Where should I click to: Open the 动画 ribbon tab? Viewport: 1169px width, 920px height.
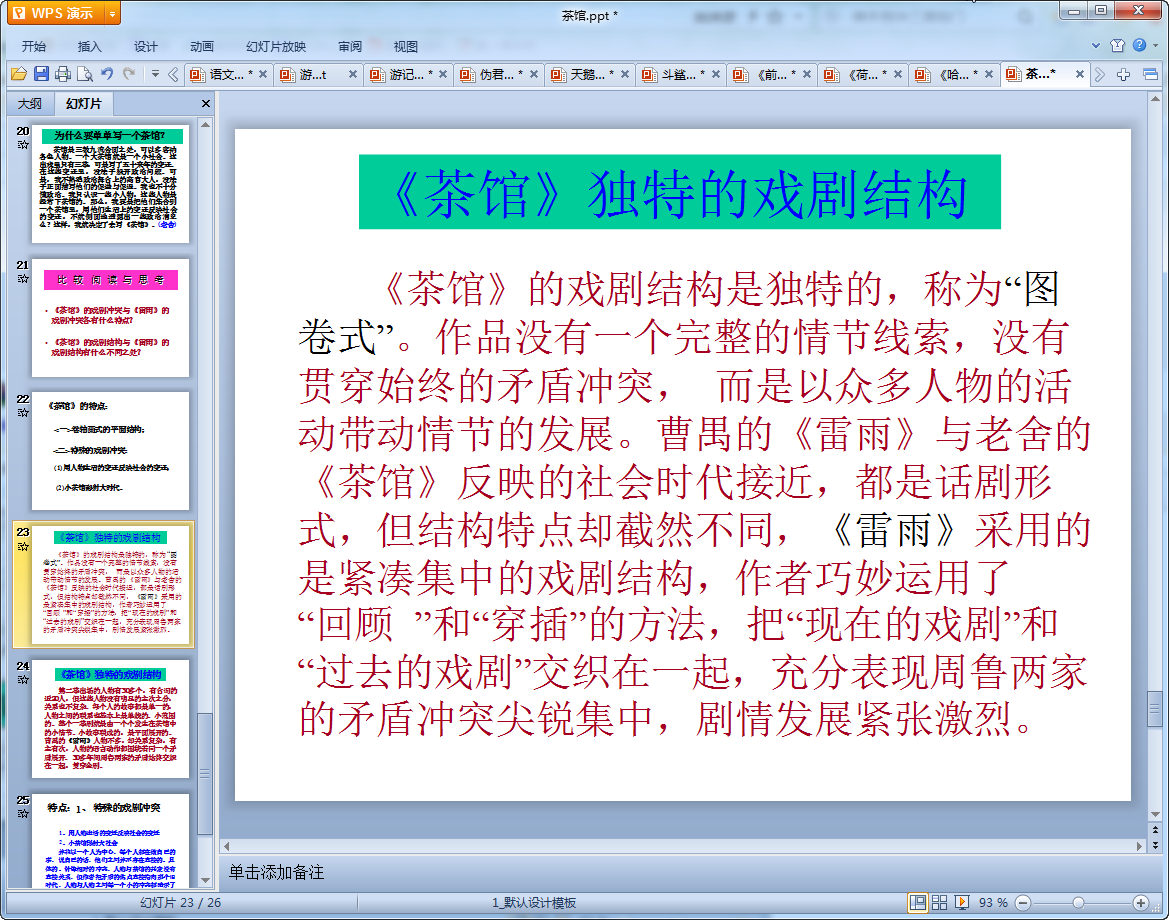[x=201, y=46]
